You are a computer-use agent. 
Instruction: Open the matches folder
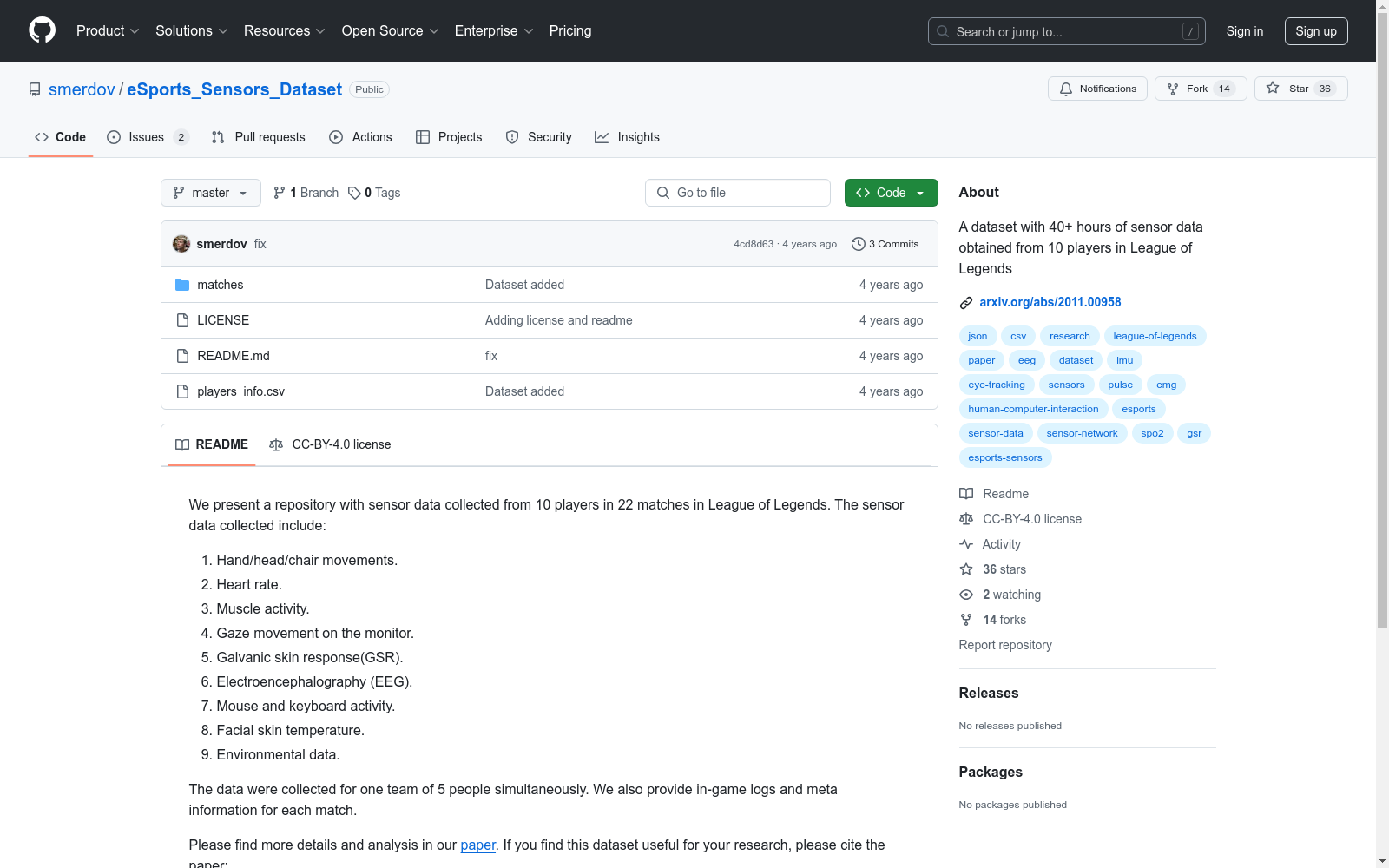pos(220,285)
